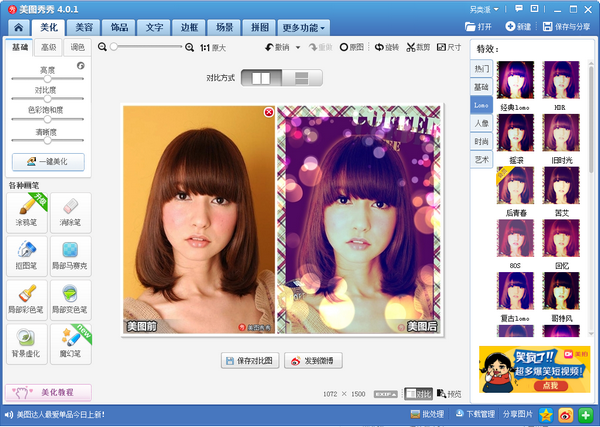Apply the 经典lomo effect thumbnail
Screen dimensions: 600x427
tap(515, 80)
